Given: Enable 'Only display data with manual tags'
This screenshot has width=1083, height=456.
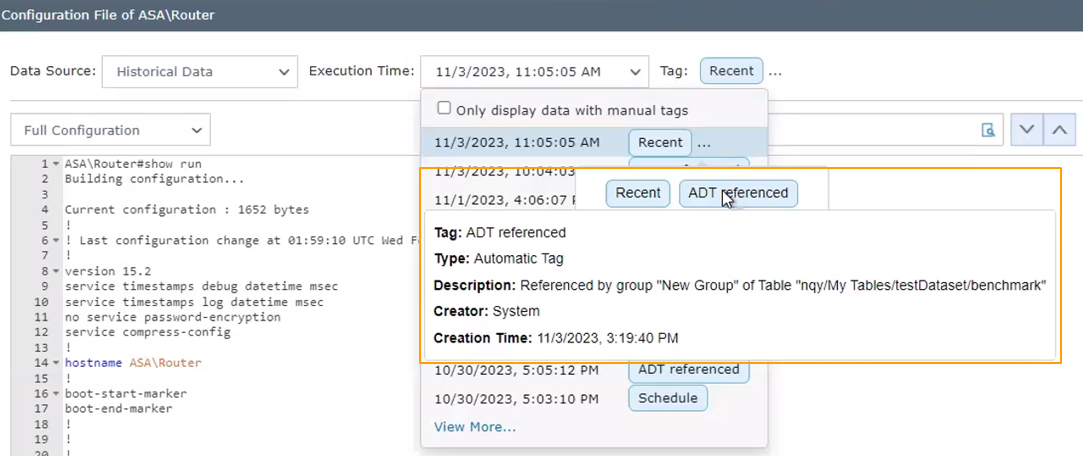Looking at the screenshot, I should tap(444, 109).
